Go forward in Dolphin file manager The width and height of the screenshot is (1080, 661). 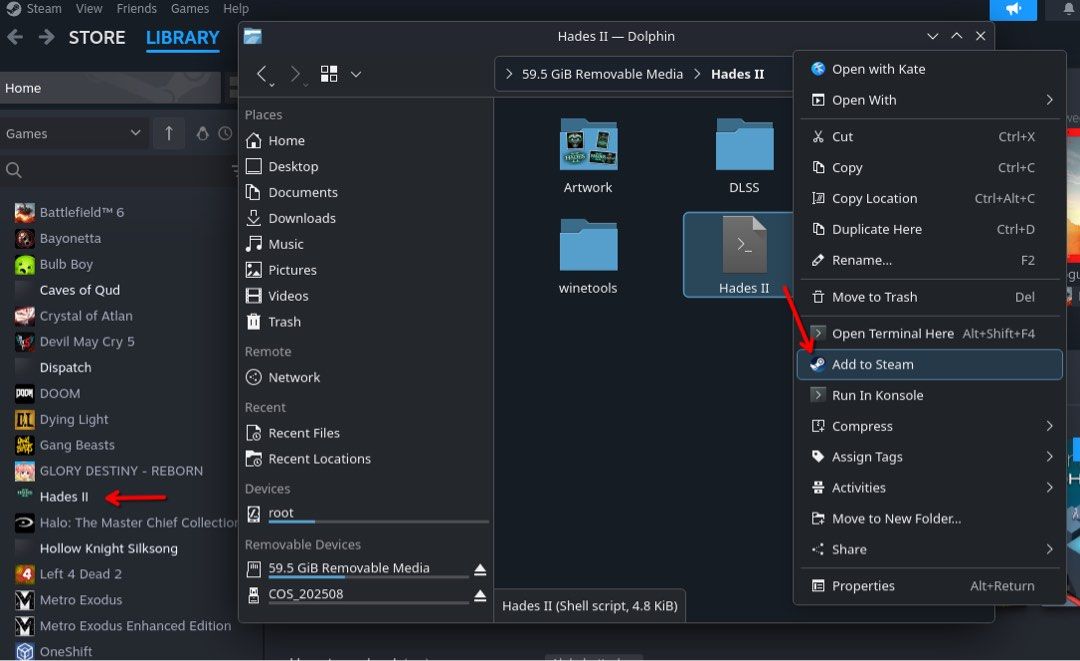pyautogui.click(x=295, y=74)
